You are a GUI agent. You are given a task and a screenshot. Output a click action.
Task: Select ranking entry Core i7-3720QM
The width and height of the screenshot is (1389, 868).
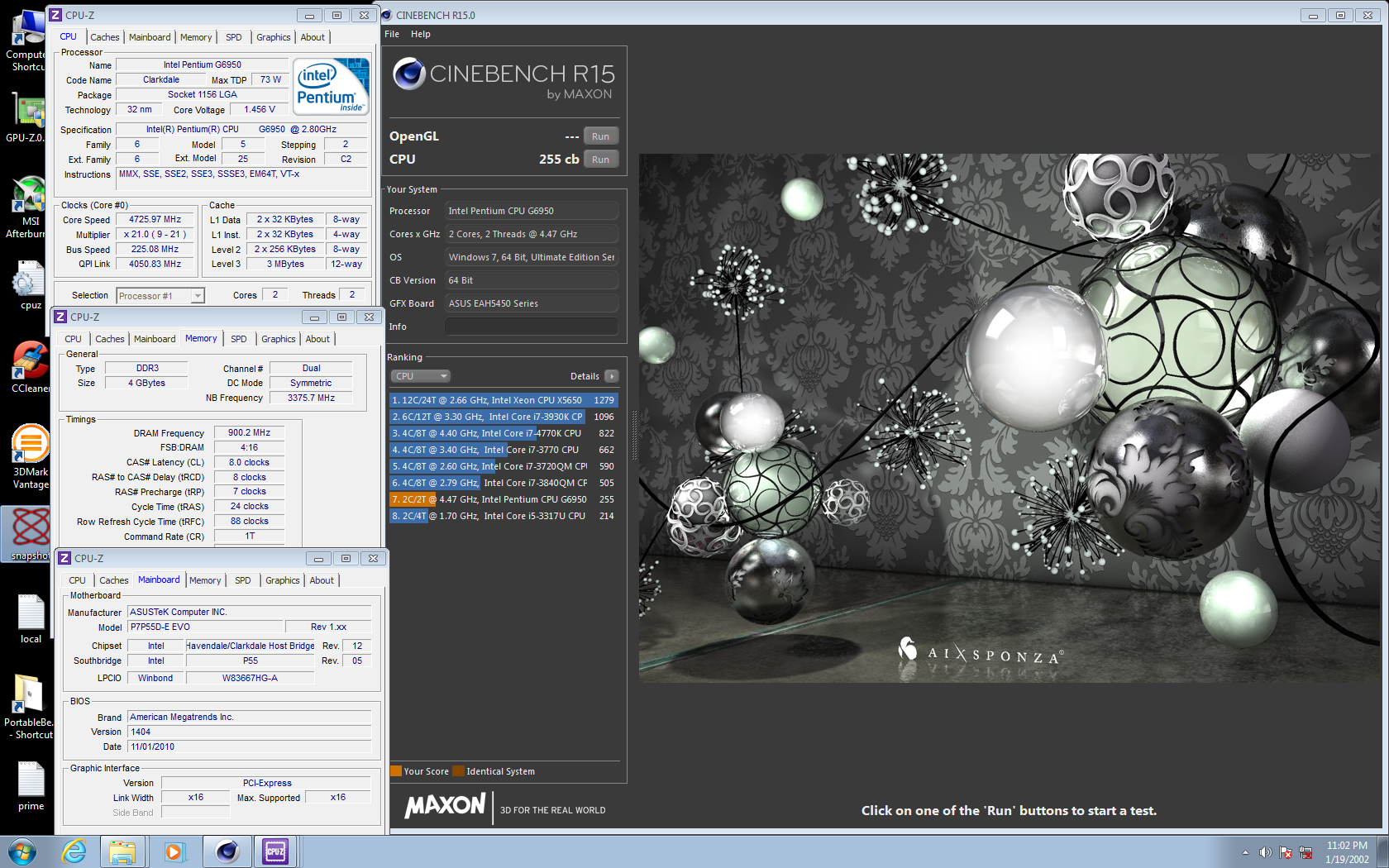(504, 466)
